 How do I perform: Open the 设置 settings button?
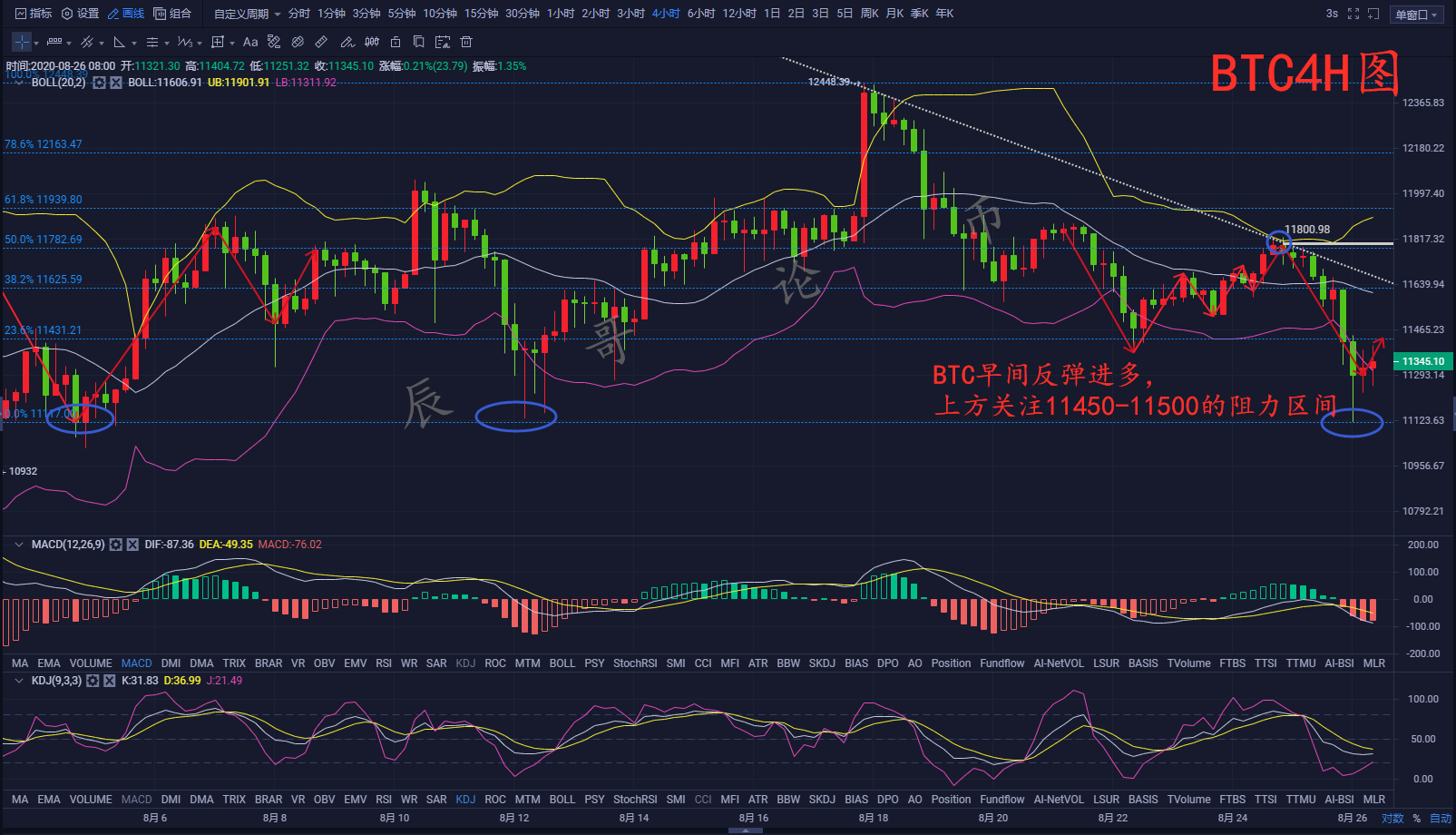[x=80, y=14]
